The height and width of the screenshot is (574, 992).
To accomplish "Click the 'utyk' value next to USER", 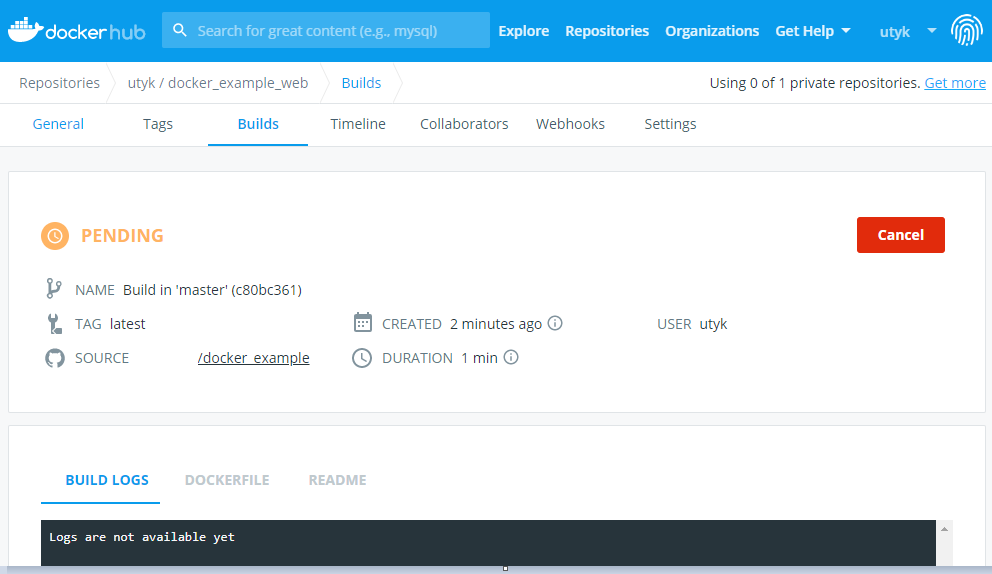I will [x=714, y=324].
